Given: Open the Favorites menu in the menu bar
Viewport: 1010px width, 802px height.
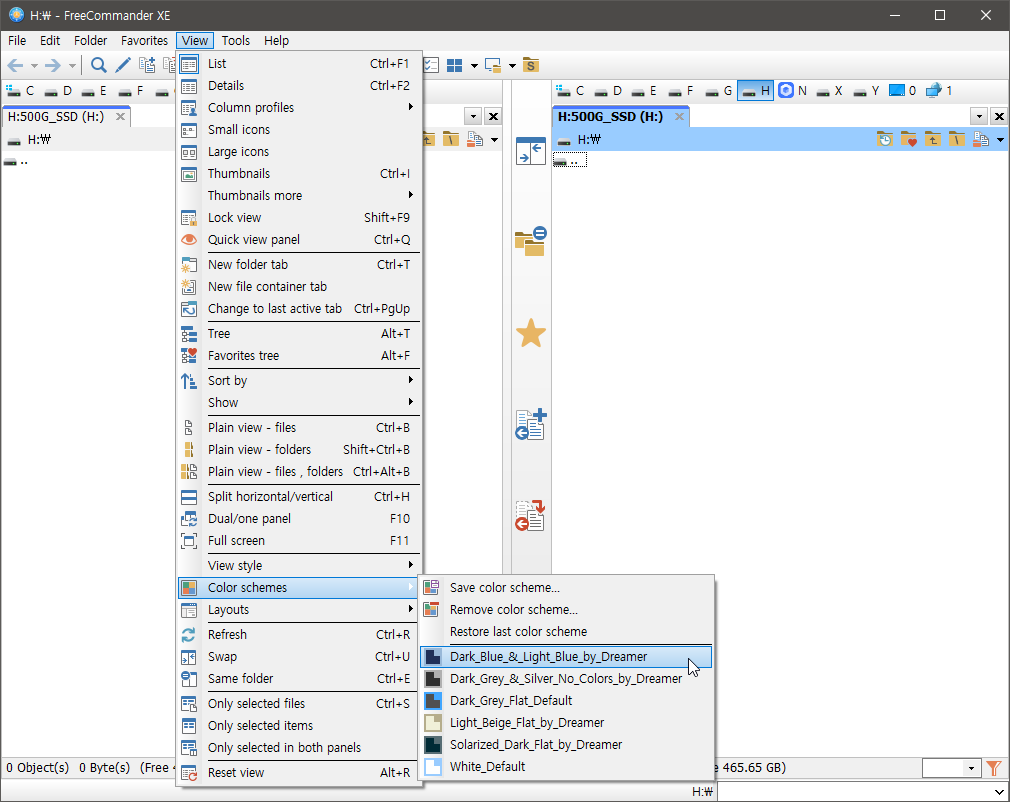Looking at the screenshot, I should point(144,41).
